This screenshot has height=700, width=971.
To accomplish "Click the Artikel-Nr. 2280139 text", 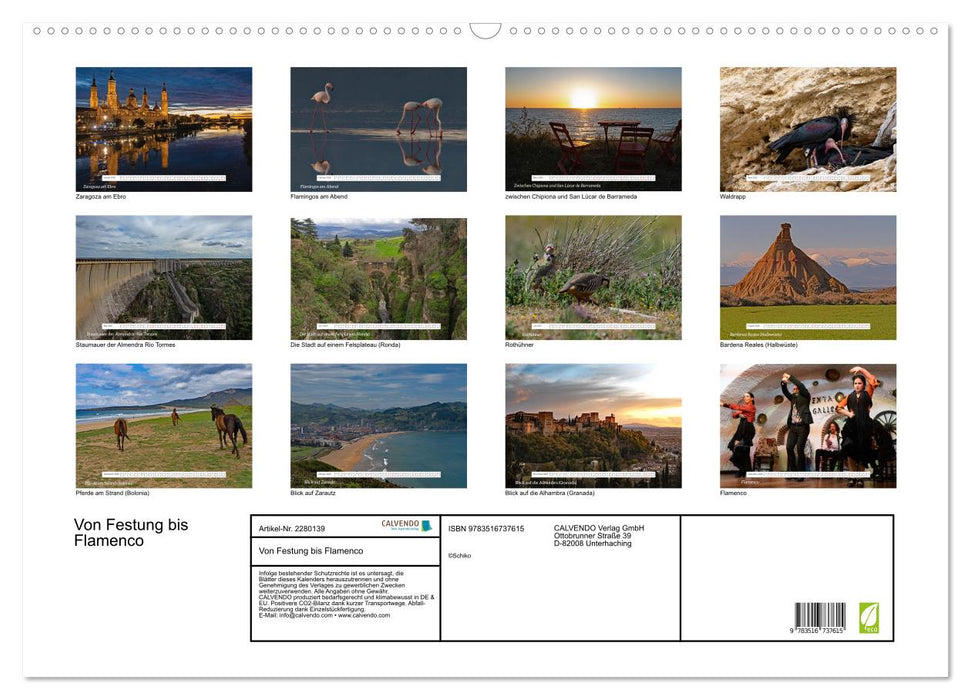I will [x=292, y=528].
